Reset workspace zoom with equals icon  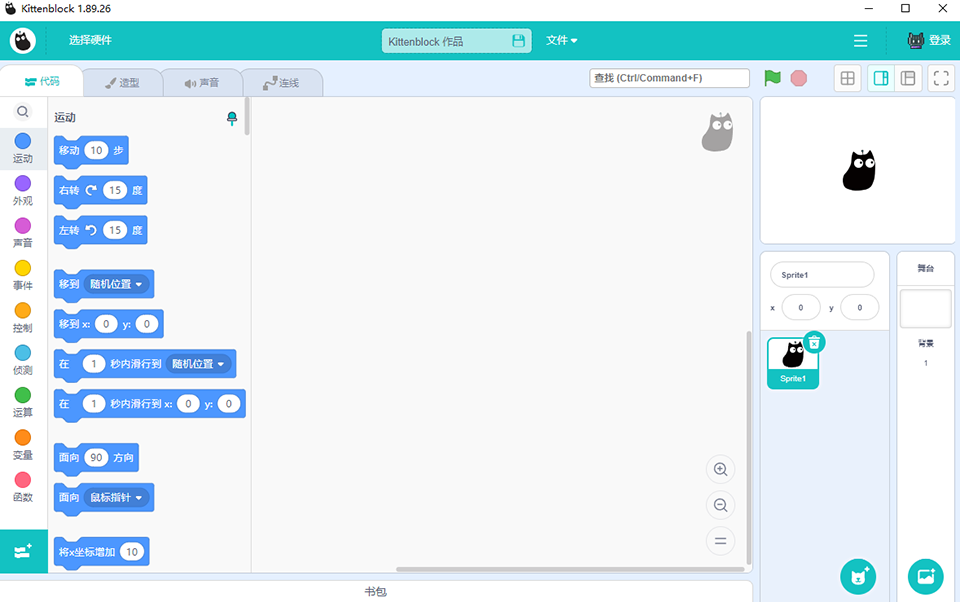(x=721, y=541)
